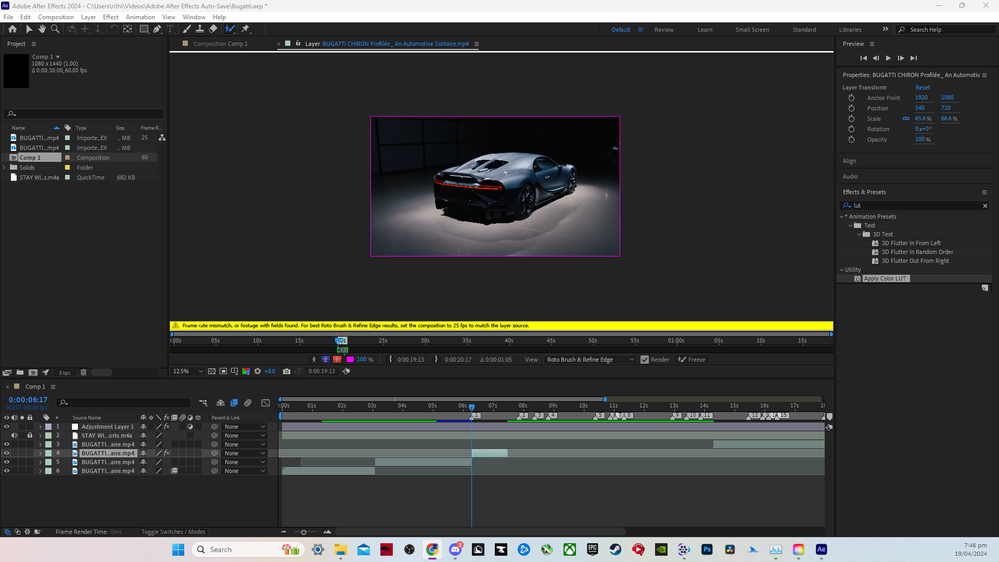This screenshot has height=562, width=999.
Task: Open Photoshop from the taskbar
Action: click(x=707, y=549)
